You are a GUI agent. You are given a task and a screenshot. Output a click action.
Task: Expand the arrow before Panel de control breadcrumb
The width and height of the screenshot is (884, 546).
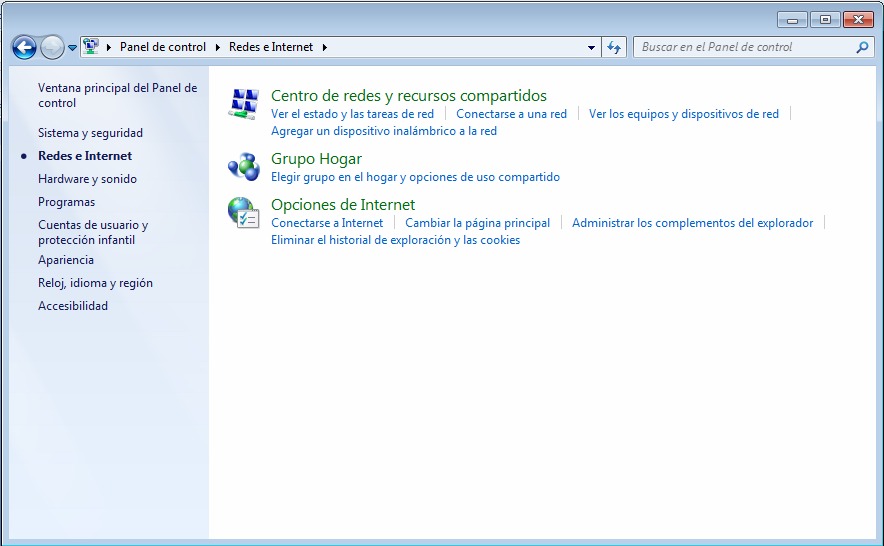click(x=109, y=47)
